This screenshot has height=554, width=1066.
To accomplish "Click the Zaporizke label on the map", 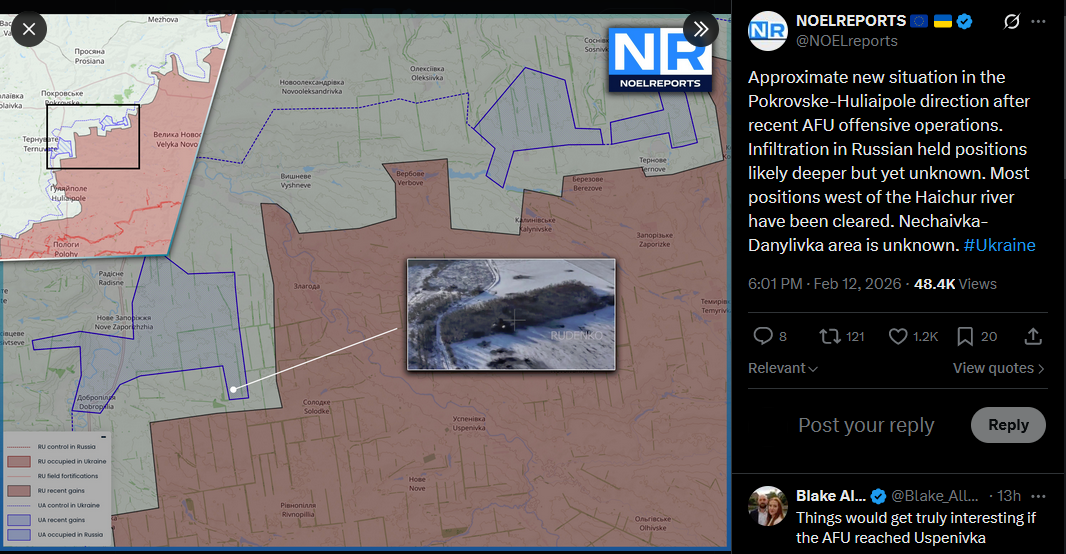I will click(x=654, y=239).
